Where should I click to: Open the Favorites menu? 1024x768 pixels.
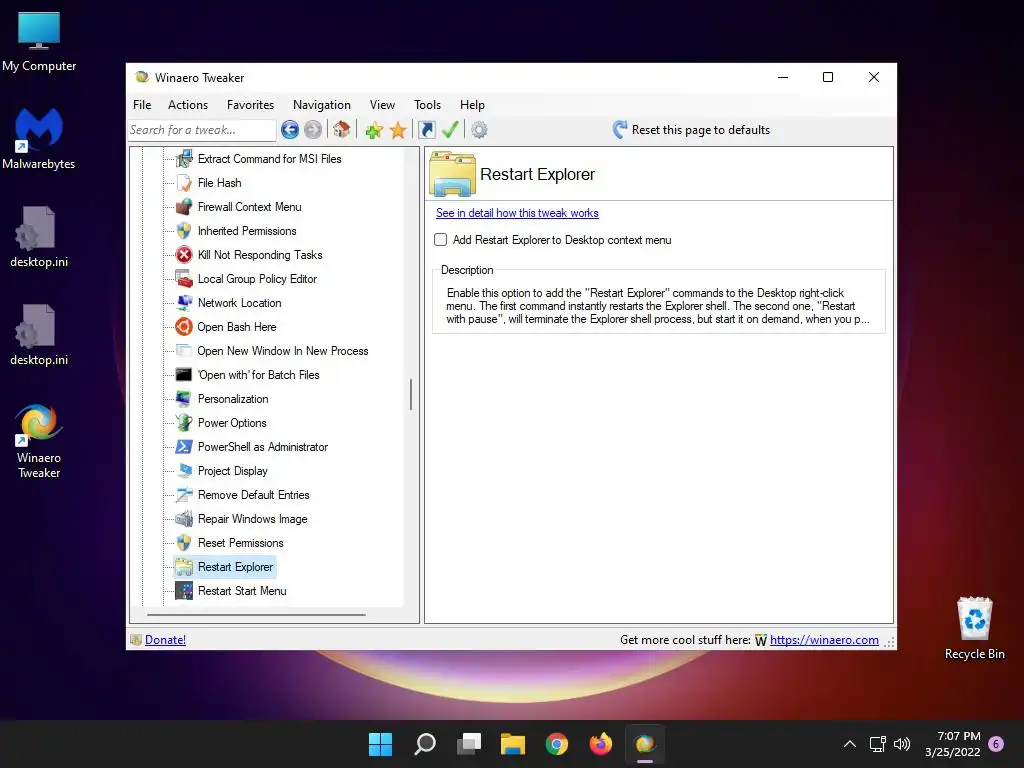click(x=250, y=104)
